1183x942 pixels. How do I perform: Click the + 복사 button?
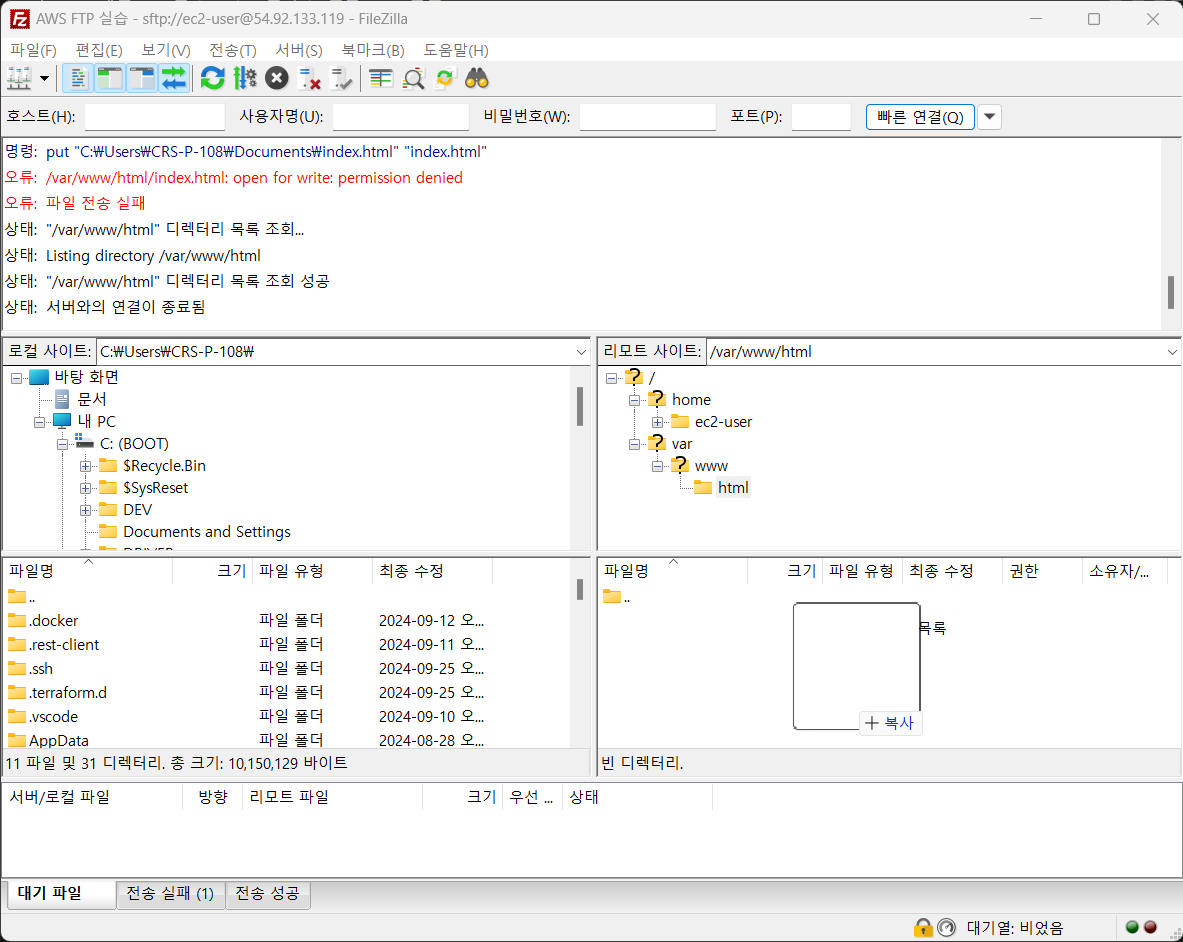click(890, 723)
